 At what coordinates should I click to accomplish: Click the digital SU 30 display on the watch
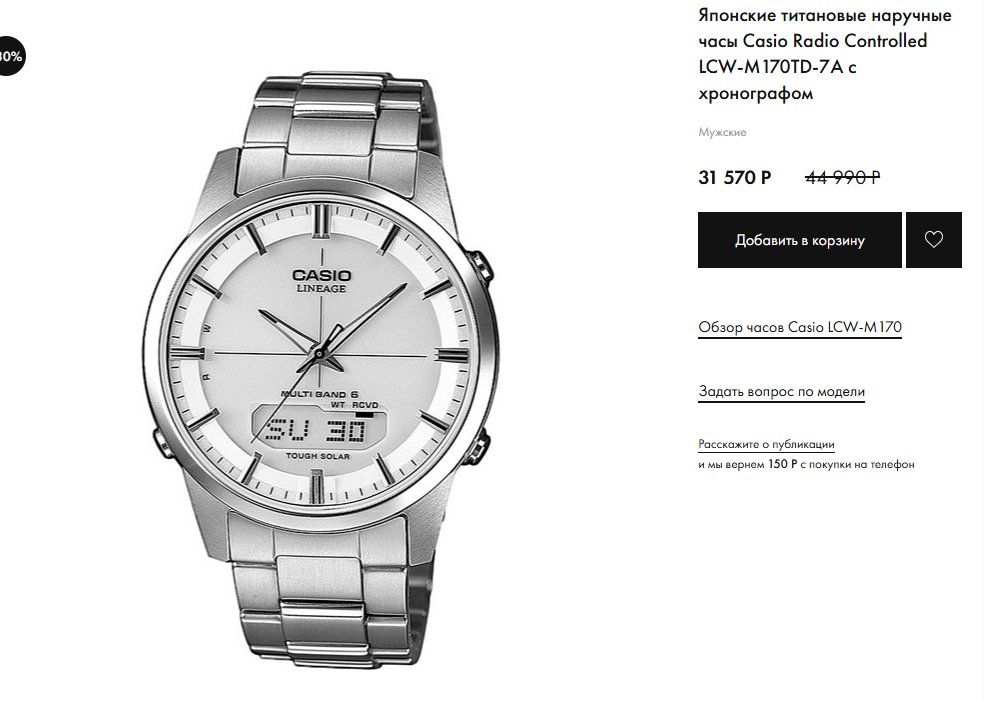318,429
